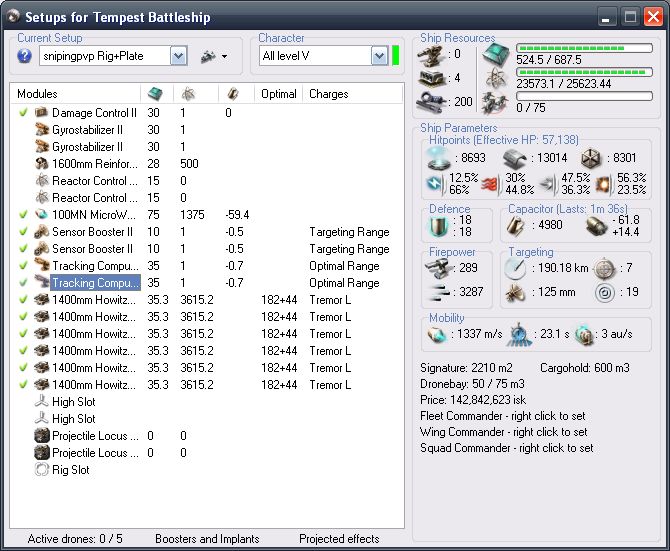Image resolution: width=670 pixels, height=551 pixels.
Task: Open the Current Setup dropdown
Action: (178, 56)
